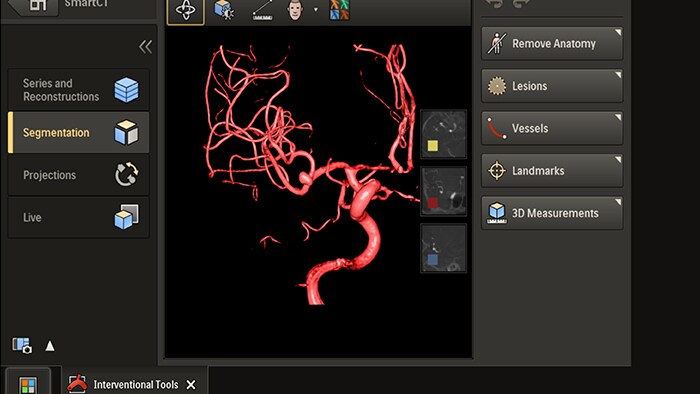Open the volume rendering brightness tool
Image resolution: width=700 pixels, height=394 pixels.
click(x=224, y=10)
